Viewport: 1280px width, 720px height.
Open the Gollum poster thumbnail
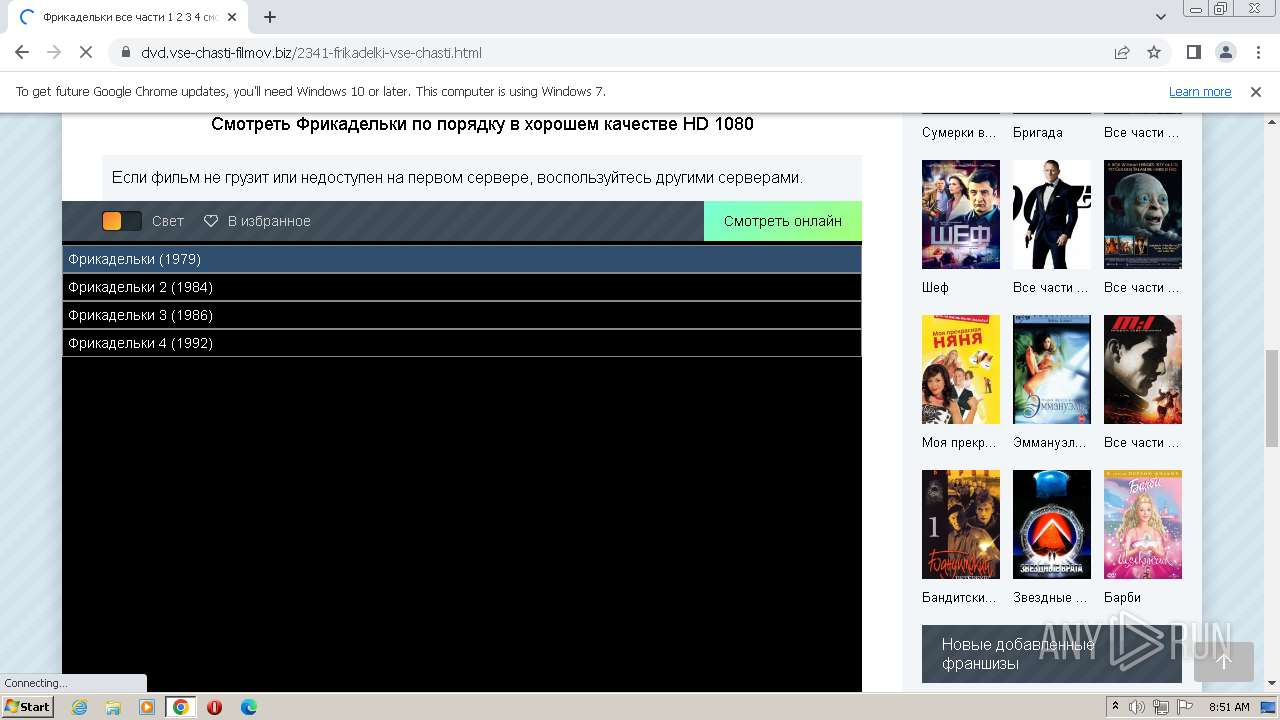tap(1143, 214)
